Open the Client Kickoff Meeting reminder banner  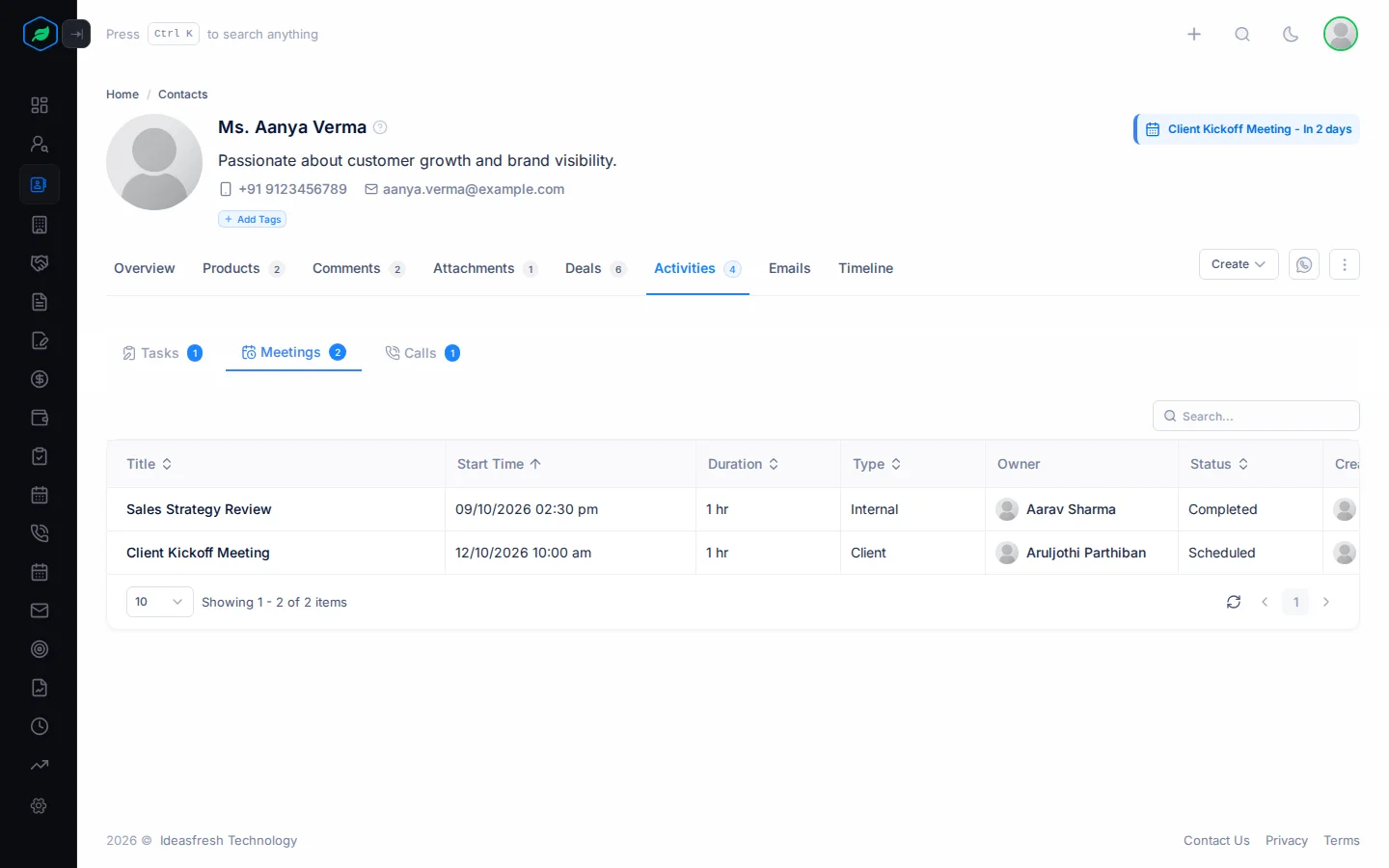pyautogui.click(x=1247, y=129)
